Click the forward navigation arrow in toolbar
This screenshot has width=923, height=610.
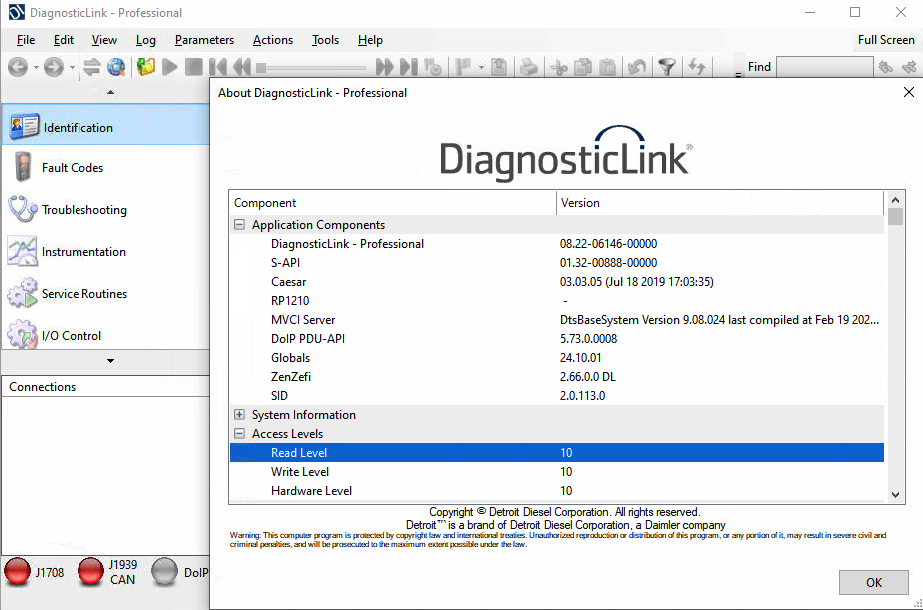(x=54, y=67)
